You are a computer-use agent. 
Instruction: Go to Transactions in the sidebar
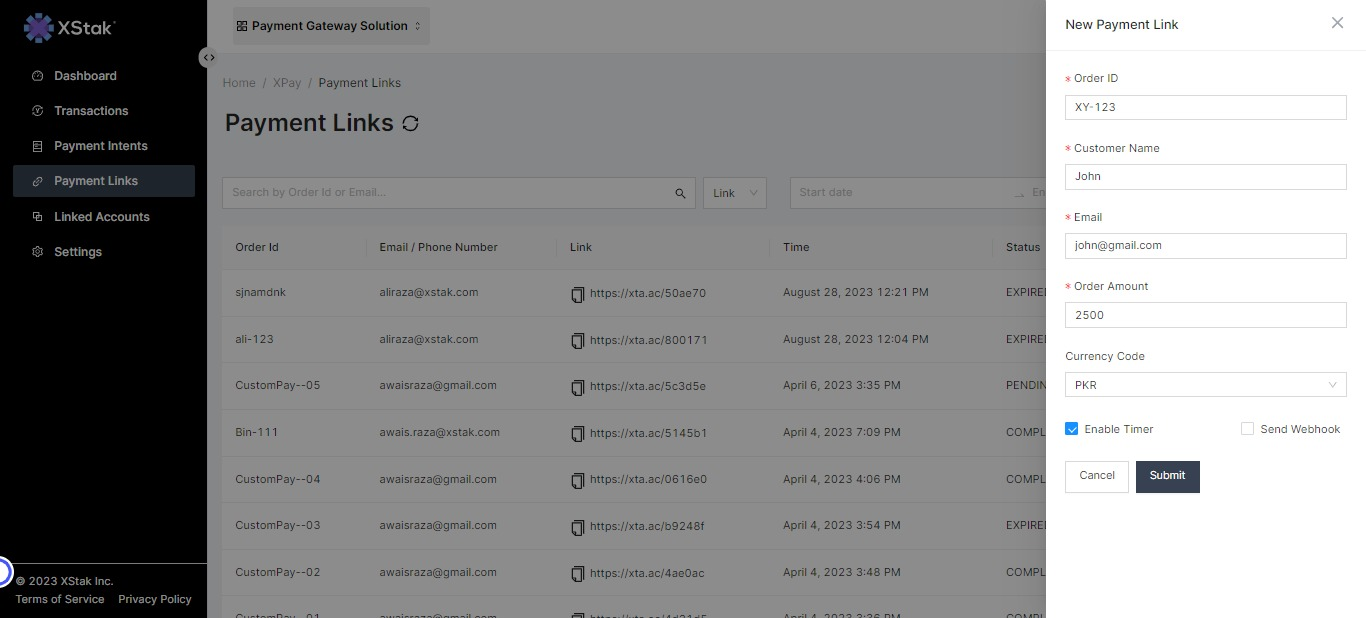tap(91, 111)
